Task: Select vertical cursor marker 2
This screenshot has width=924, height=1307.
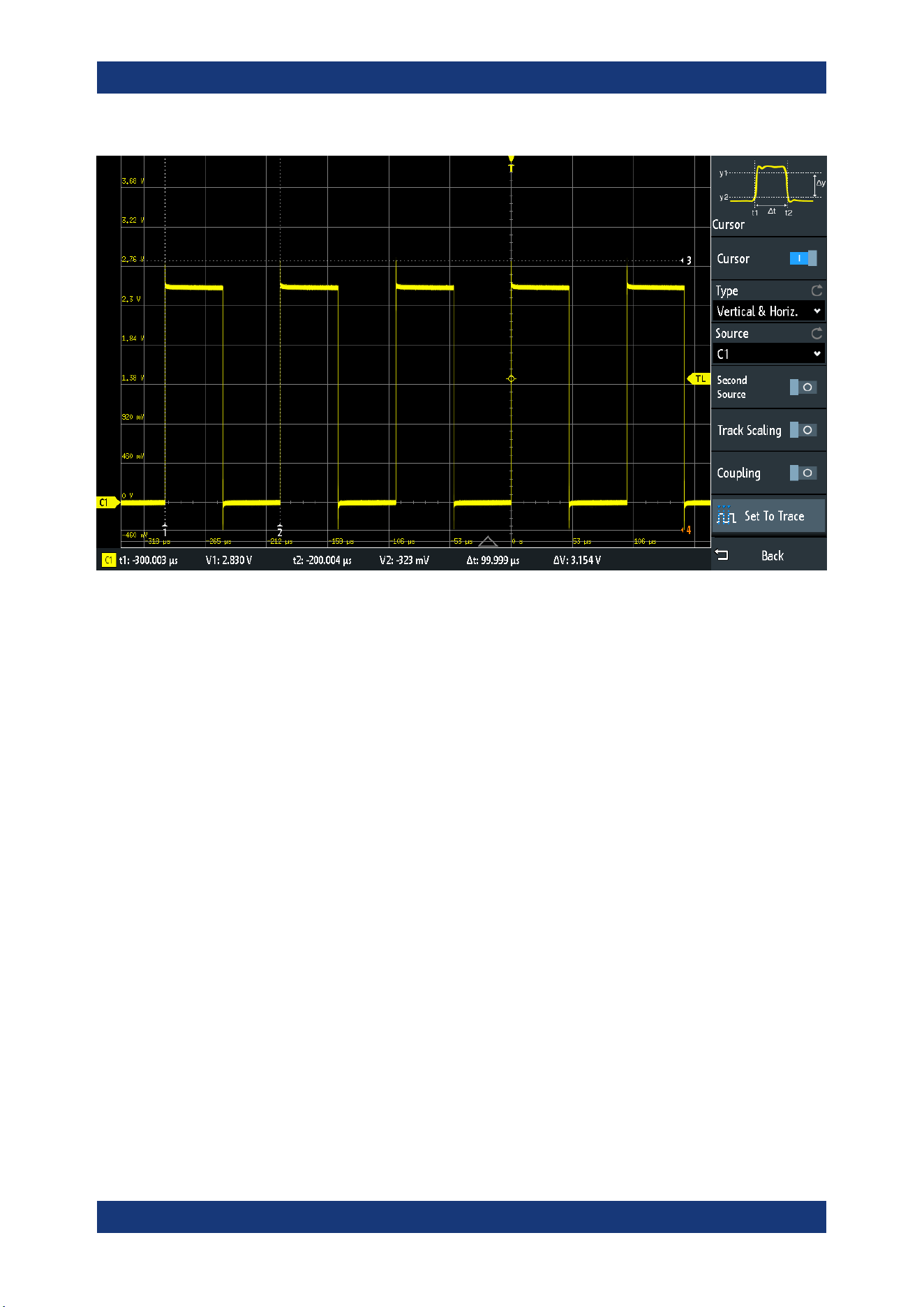Action: (x=280, y=530)
